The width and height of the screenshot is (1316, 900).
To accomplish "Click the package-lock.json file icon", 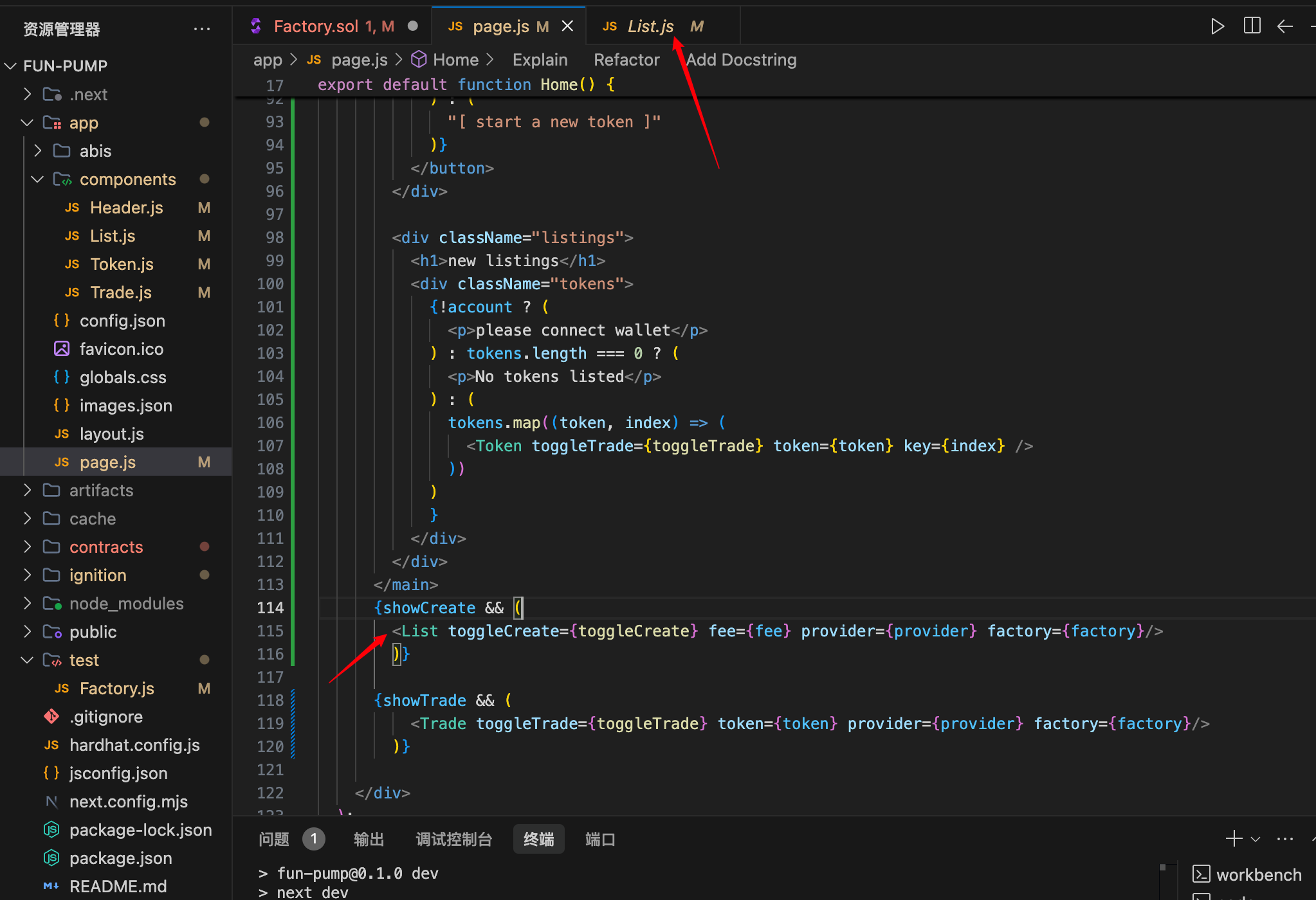I will click(x=51, y=830).
